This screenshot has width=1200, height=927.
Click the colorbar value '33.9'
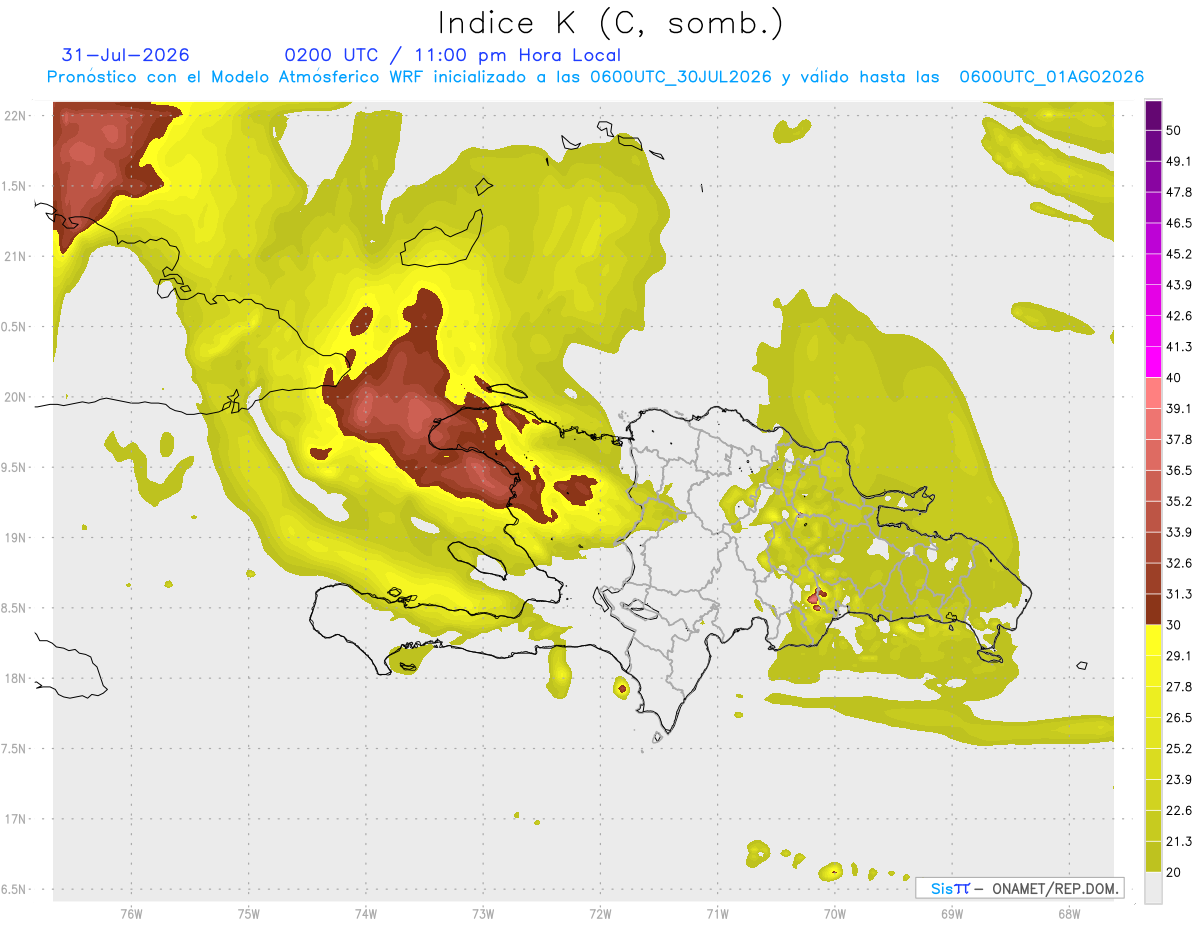[1179, 532]
